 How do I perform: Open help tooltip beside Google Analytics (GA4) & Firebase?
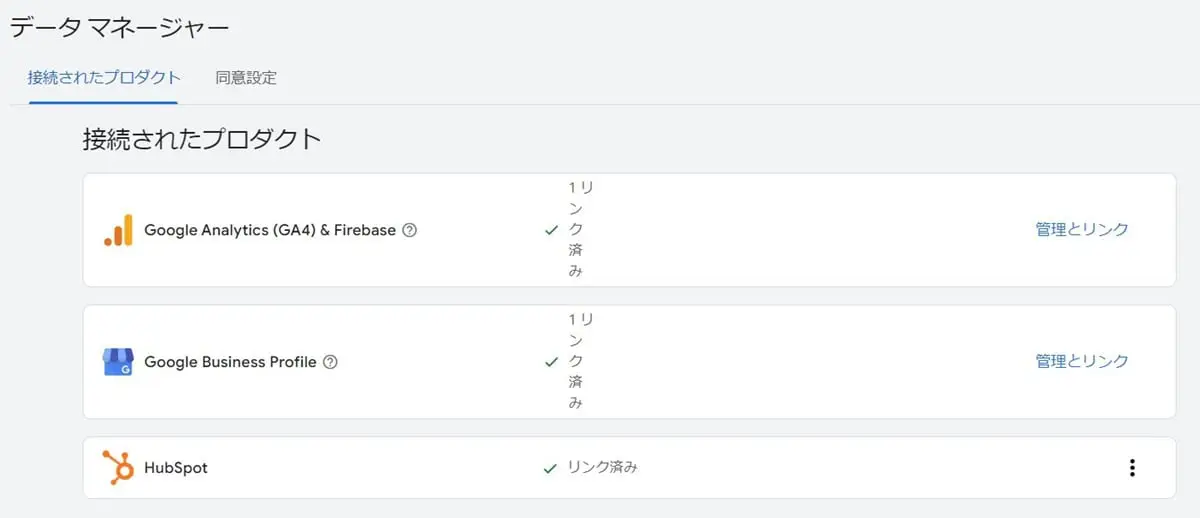click(409, 230)
